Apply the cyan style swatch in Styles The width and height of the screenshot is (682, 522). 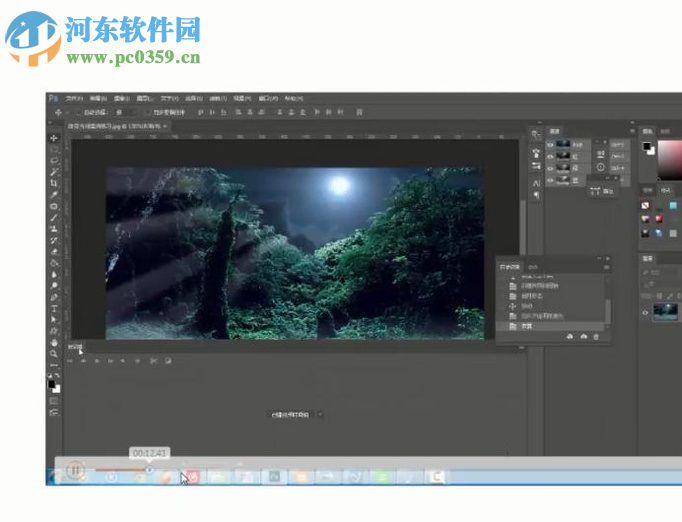click(x=673, y=205)
